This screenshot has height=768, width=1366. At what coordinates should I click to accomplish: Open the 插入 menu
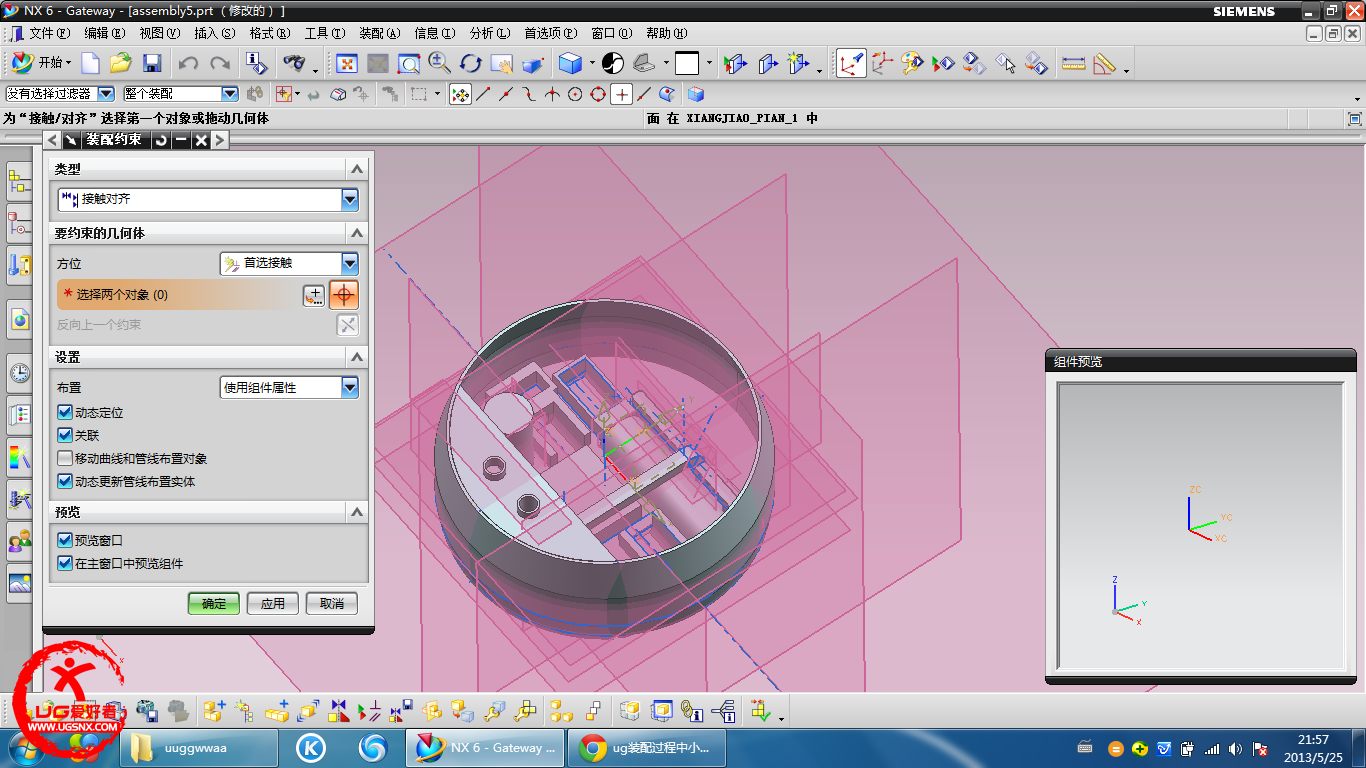pyautogui.click(x=214, y=33)
